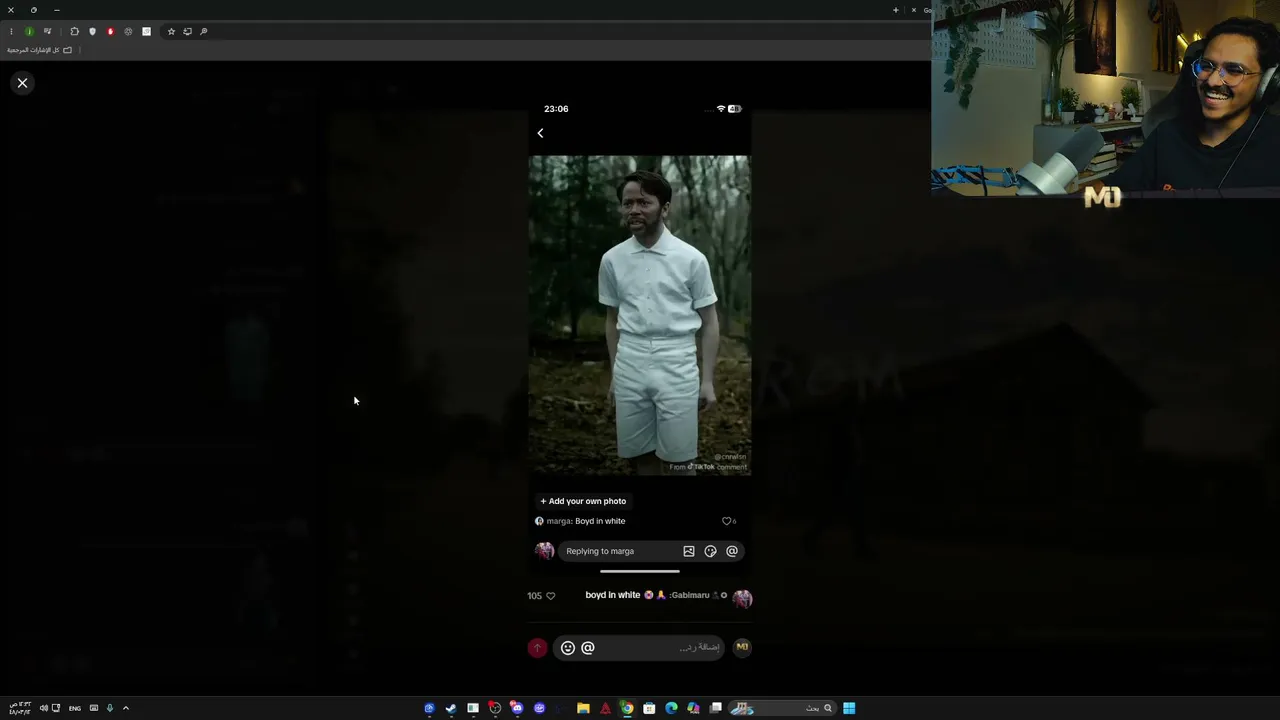Open the media controls icon in Chrome toolbar
The width and height of the screenshot is (1280, 720).
click(x=47, y=31)
